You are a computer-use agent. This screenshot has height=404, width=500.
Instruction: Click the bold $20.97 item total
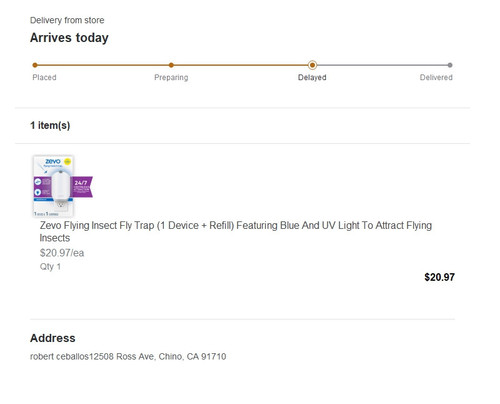click(x=439, y=277)
